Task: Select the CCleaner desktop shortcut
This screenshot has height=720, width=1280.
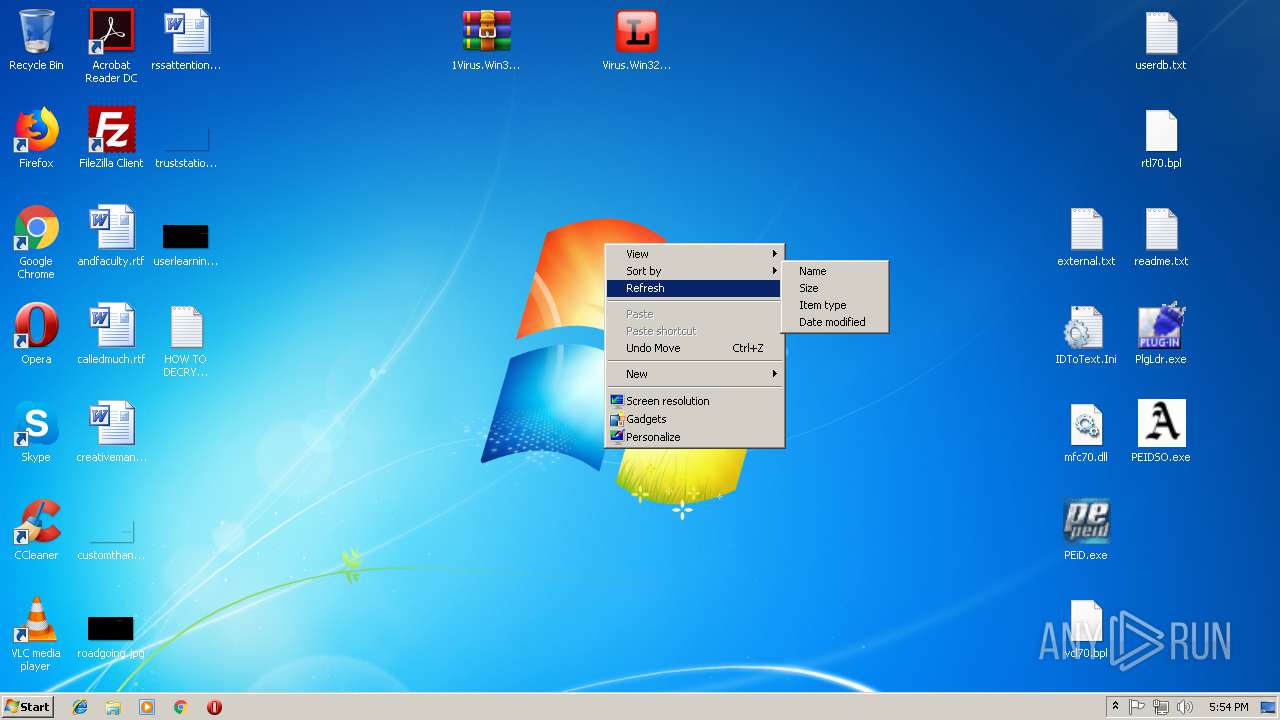Action: pyautogui.click(x=36, y=530)
